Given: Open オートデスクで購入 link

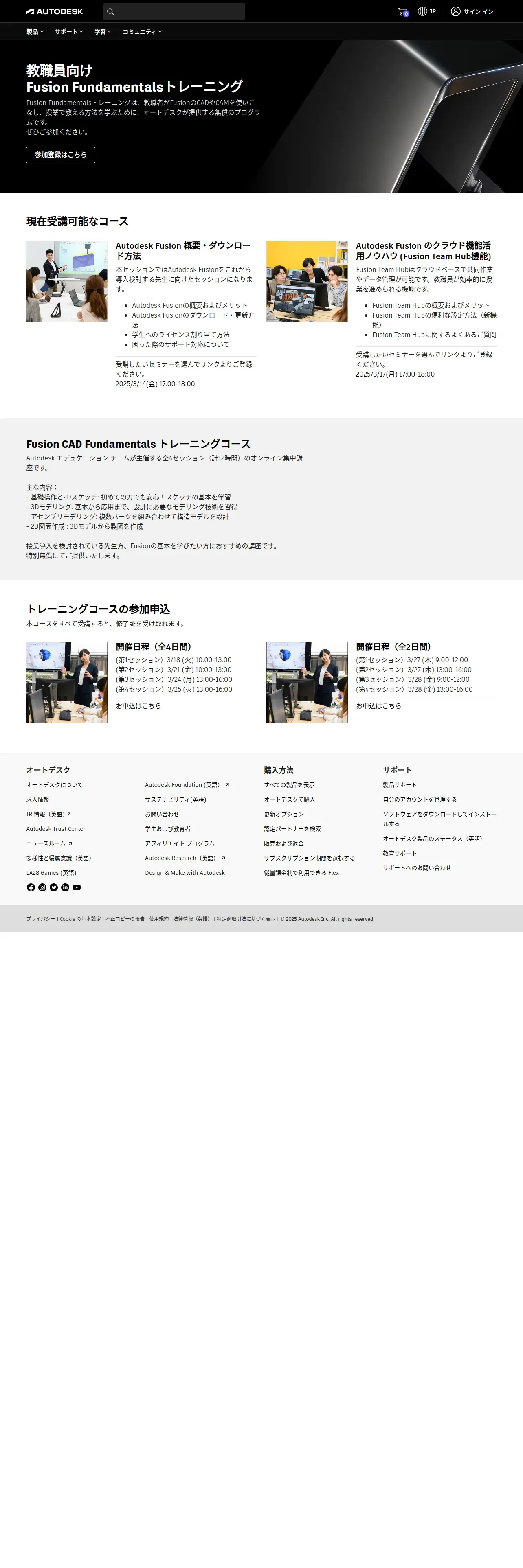Looking at the screenshot, I should tap(290, 800).
